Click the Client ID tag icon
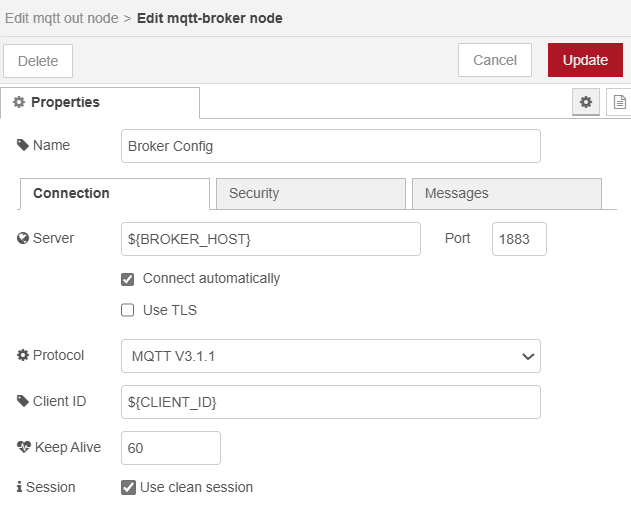Screen dimensions: 631x528 [23, 401]
